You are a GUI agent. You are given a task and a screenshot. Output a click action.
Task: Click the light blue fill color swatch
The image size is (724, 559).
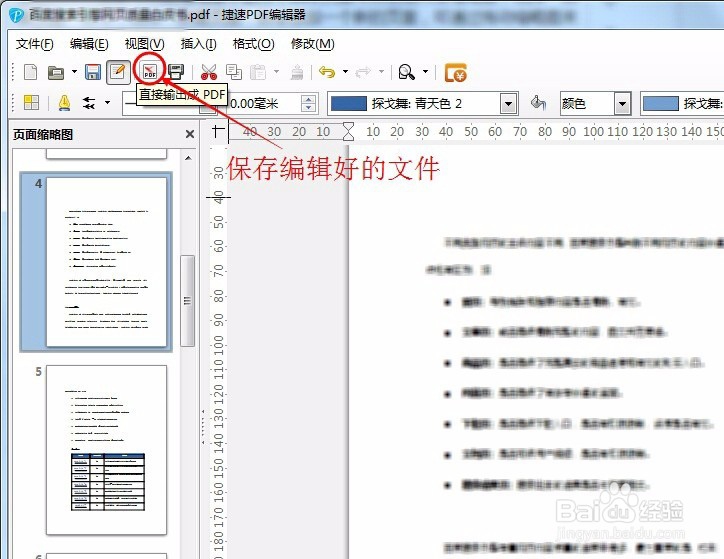(x=661, y=103)
